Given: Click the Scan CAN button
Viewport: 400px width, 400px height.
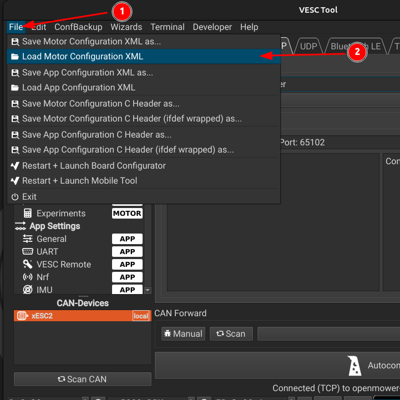Looking at the screenshot, I should coord(82,379).
